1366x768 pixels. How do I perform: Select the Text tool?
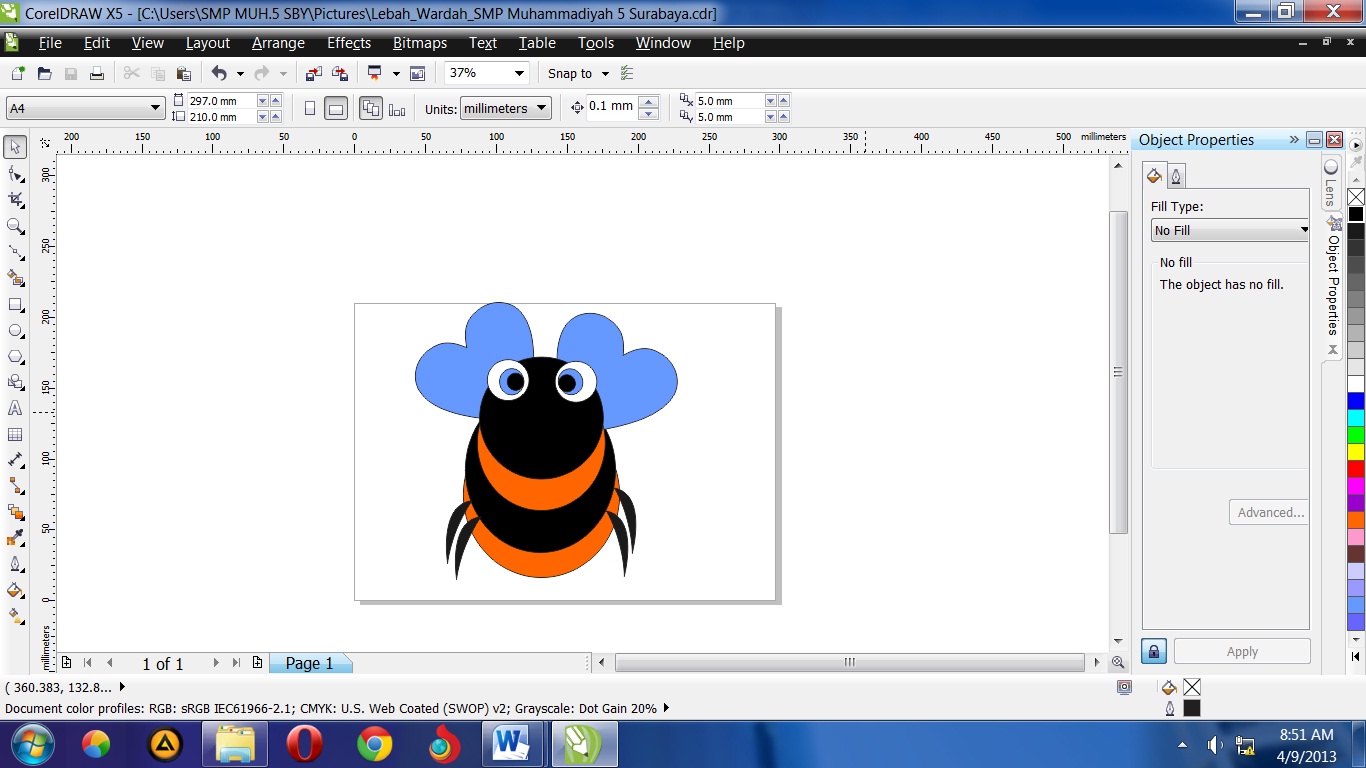[x=15, y=408]
